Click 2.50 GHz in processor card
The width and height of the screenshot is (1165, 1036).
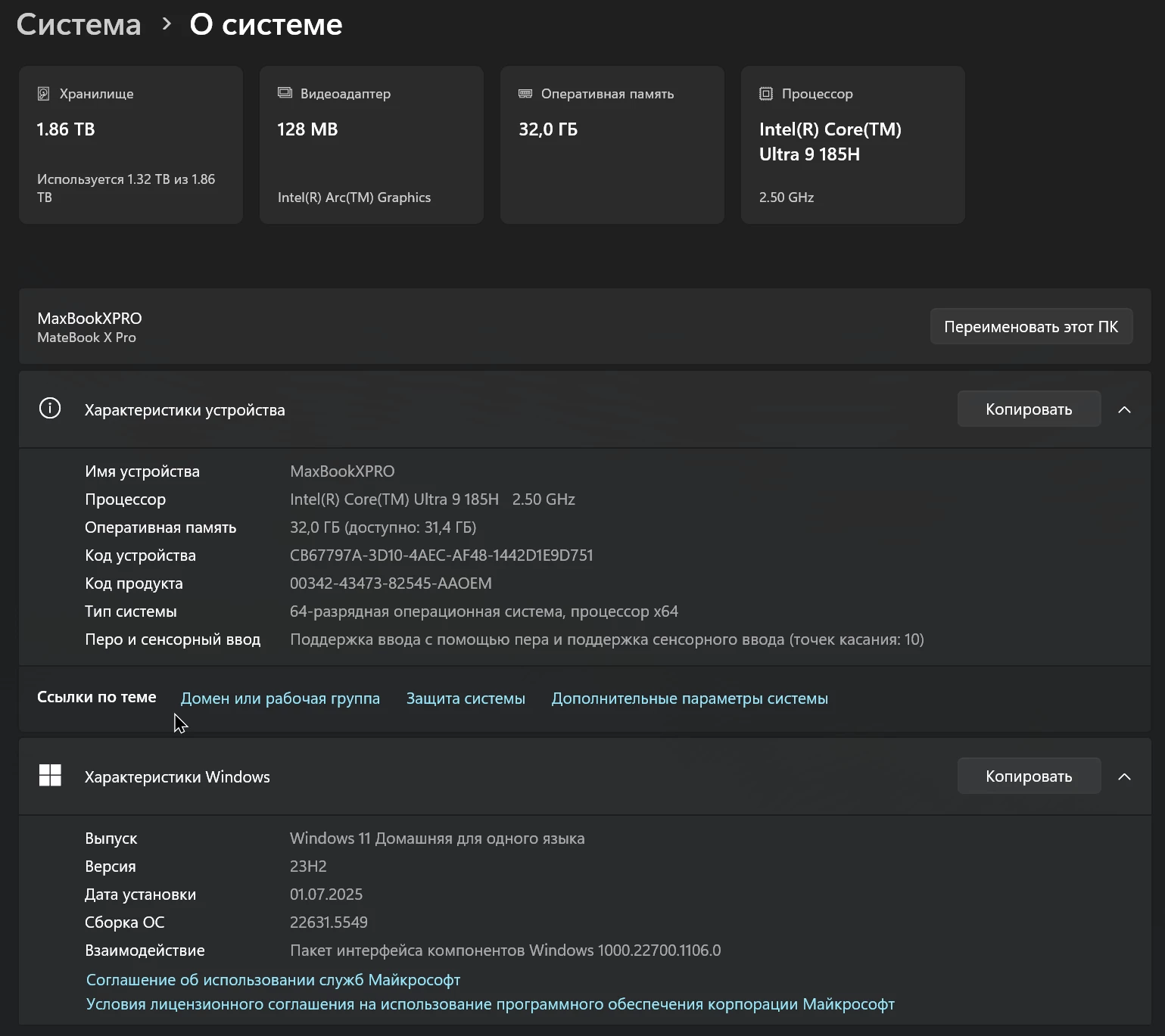click(787, 198)
